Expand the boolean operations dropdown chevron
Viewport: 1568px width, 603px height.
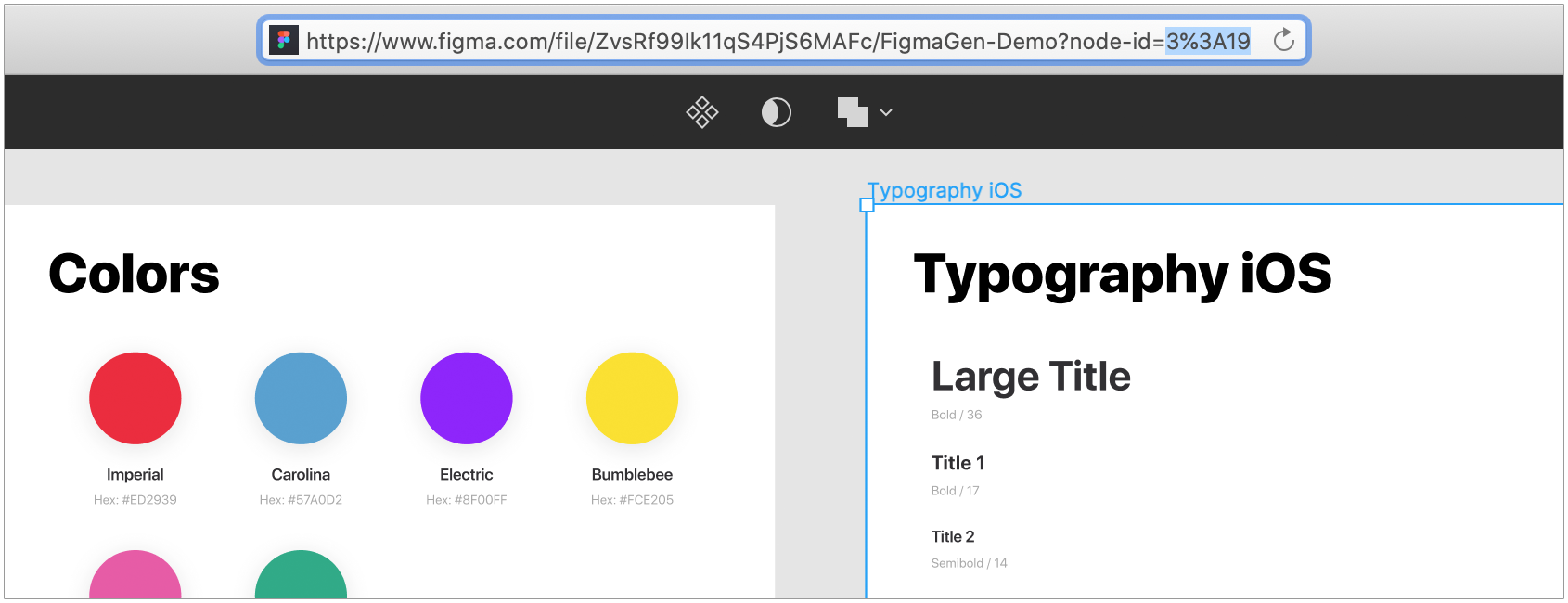pos(886,112)
